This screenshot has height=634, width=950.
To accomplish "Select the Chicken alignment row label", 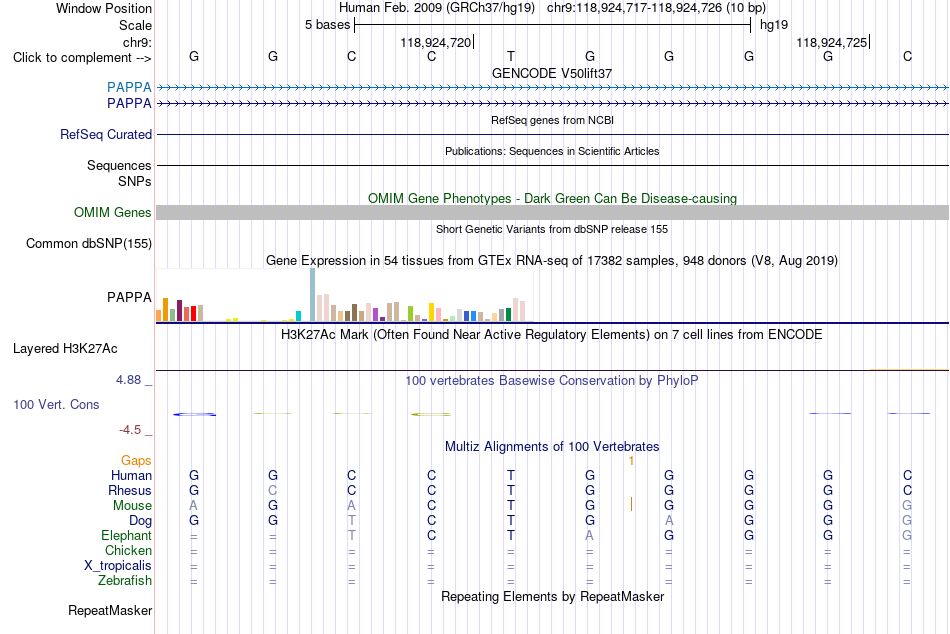I will pos(128,550).
